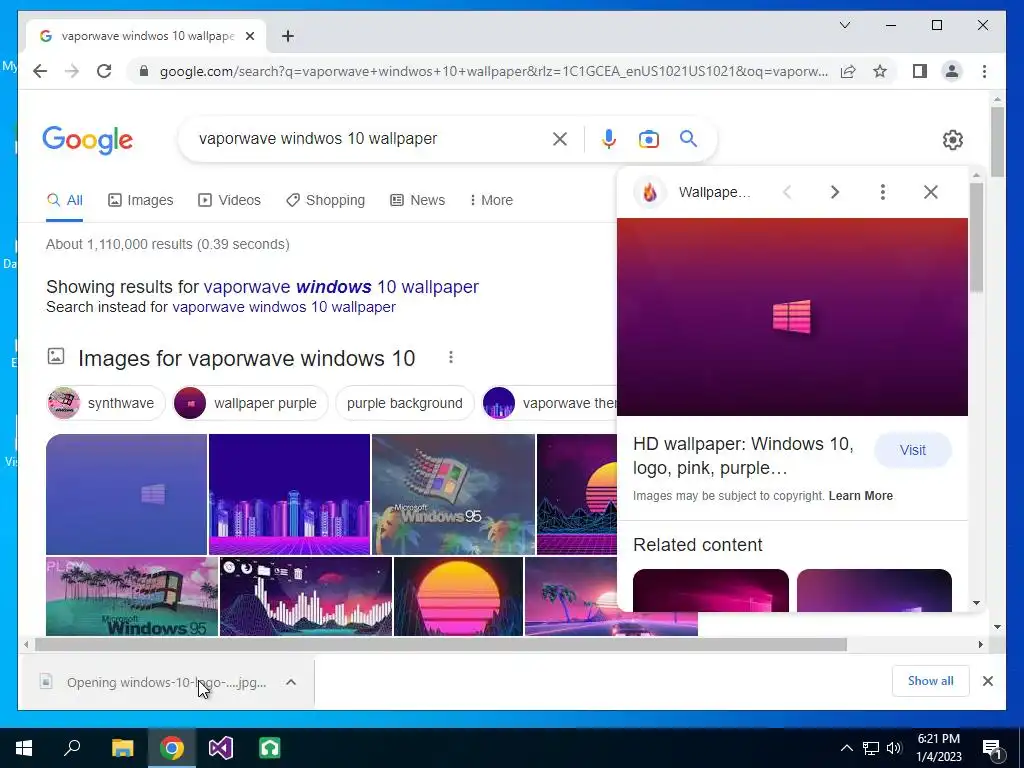
Task: Close the vaporwave windwos 10 wallpaper tab
Action: pyautogui.click(x=249, y=36)
